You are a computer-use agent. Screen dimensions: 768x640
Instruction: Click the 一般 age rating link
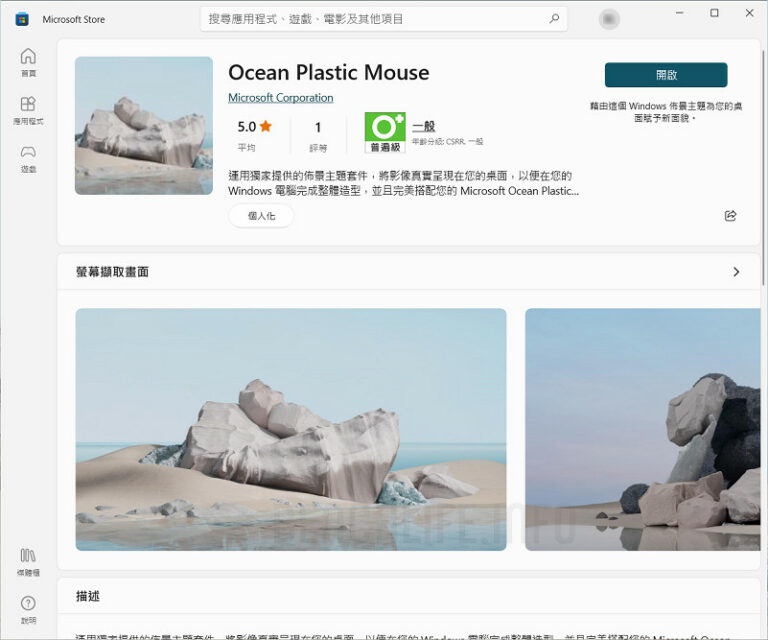tap(423, 126)
